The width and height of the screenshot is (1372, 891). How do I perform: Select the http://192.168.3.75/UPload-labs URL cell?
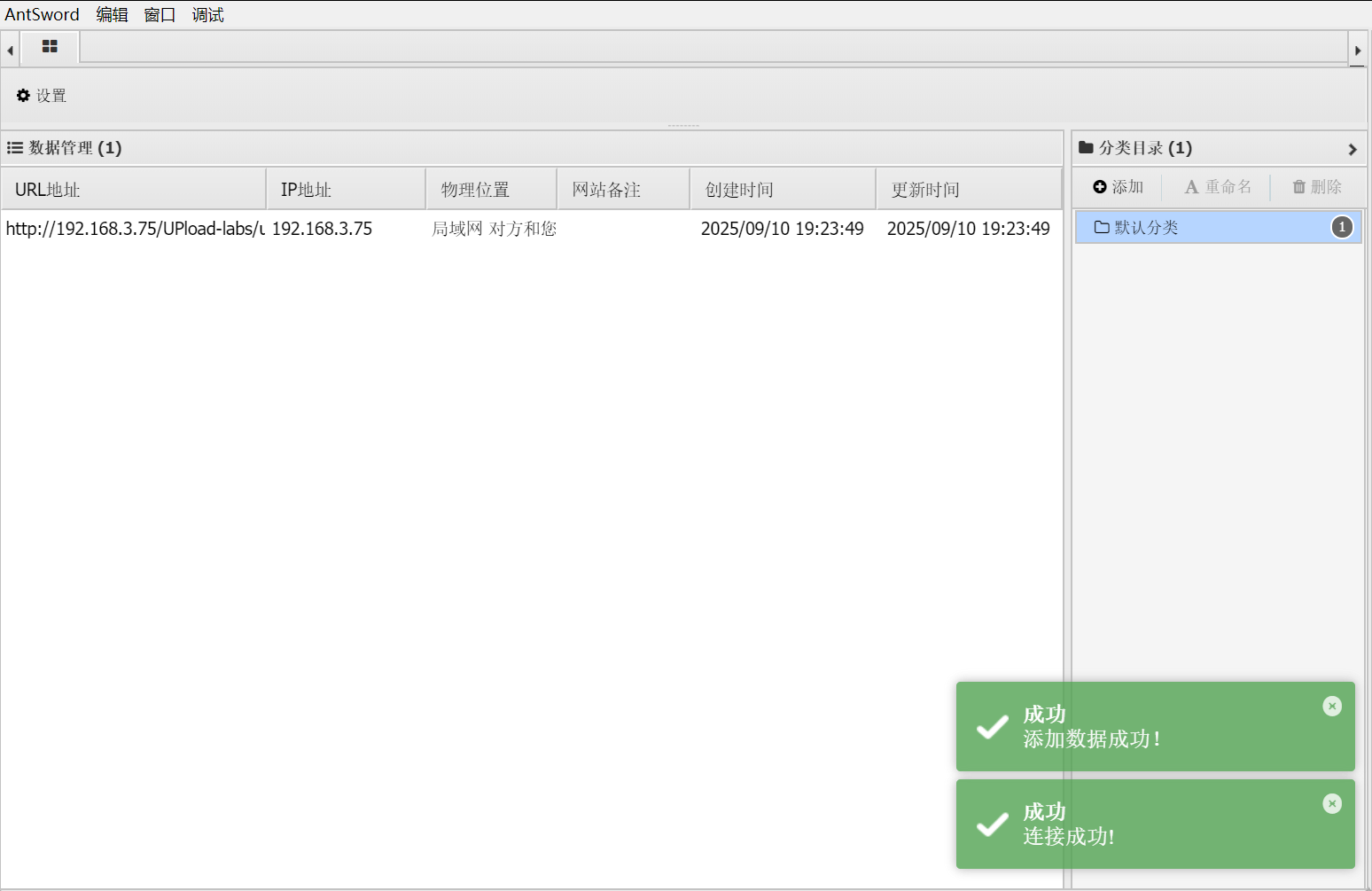point(135,229)
